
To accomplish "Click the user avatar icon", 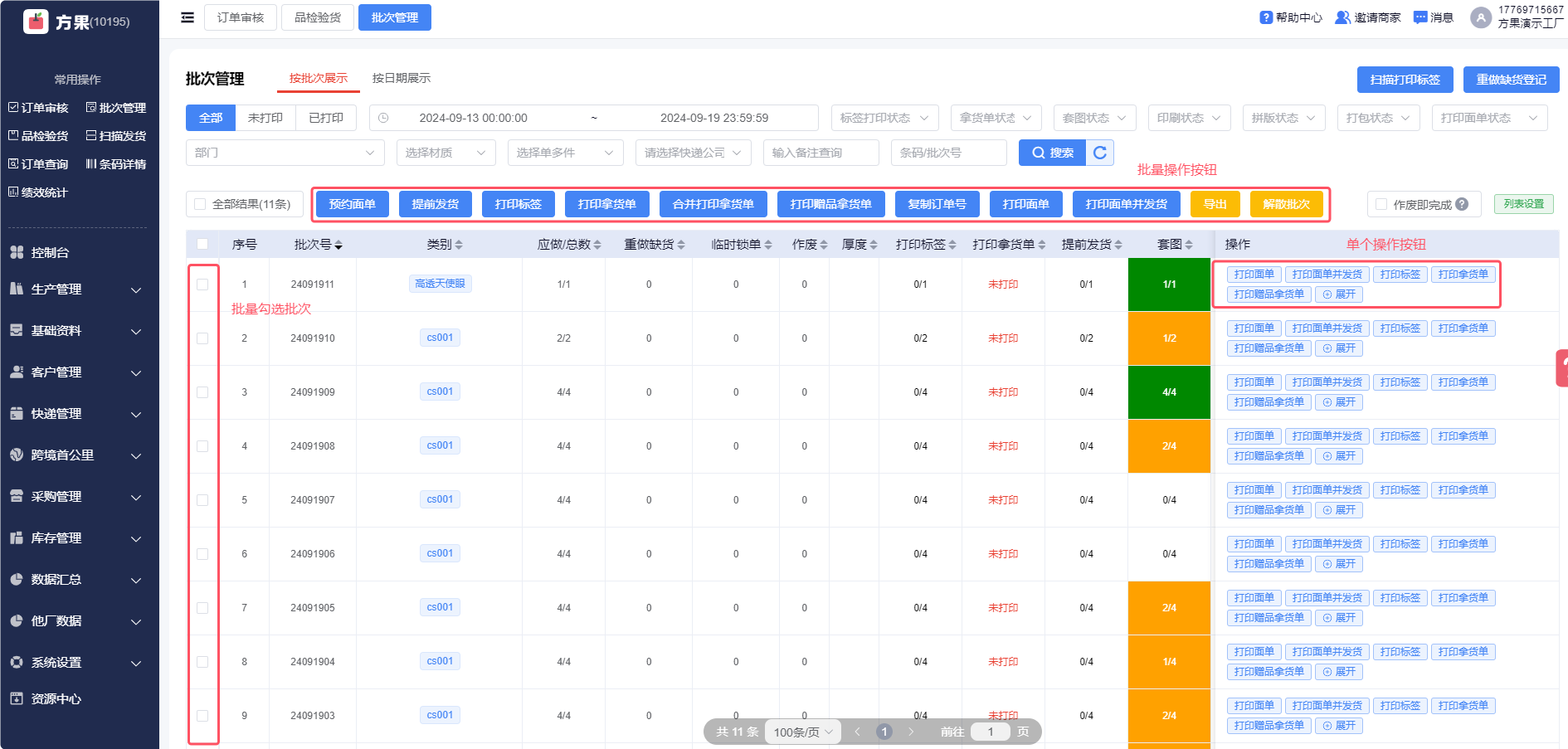I will tap(1480, 17).
